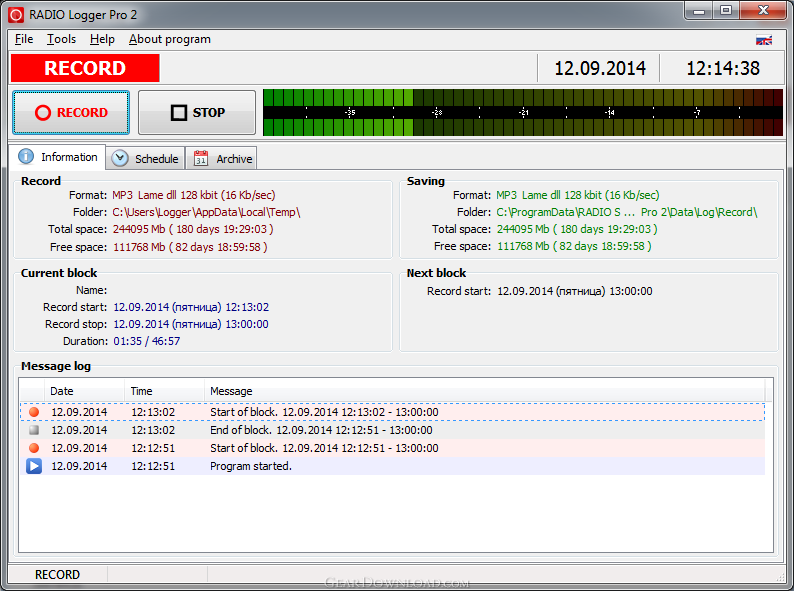Click the Information tab's info icon

[26, 157]
